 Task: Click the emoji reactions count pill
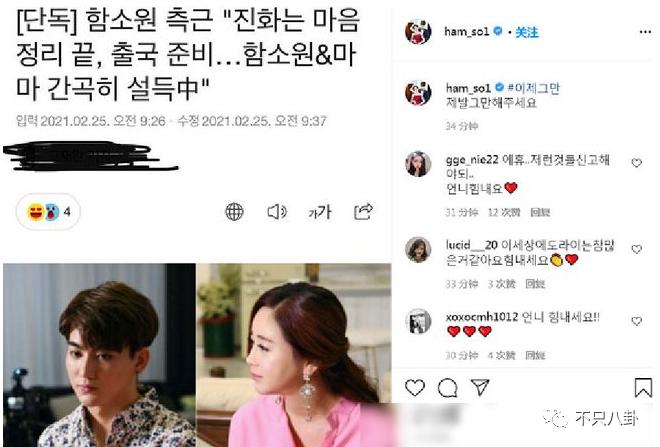[48, 212]
